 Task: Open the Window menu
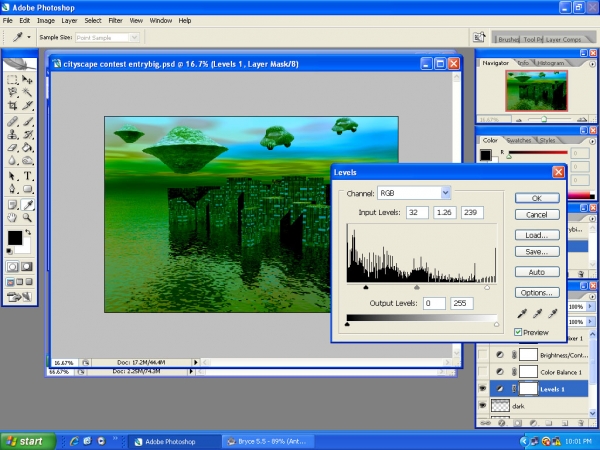161,21
